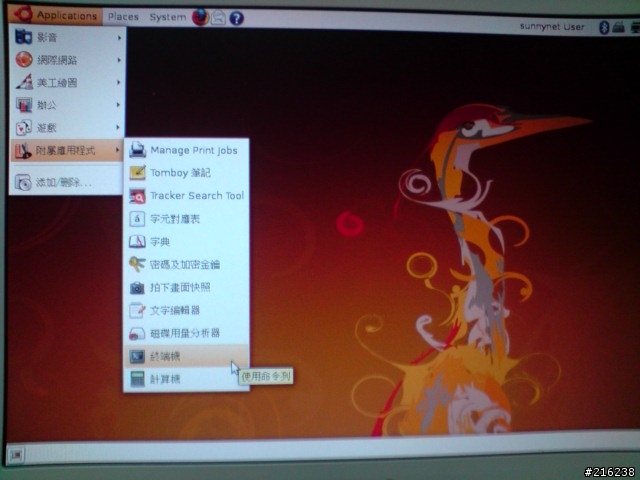This screenshot has height=480, width=640.
Task: Launch Firefox from the top panel
Action: click(x=200, y=18)
